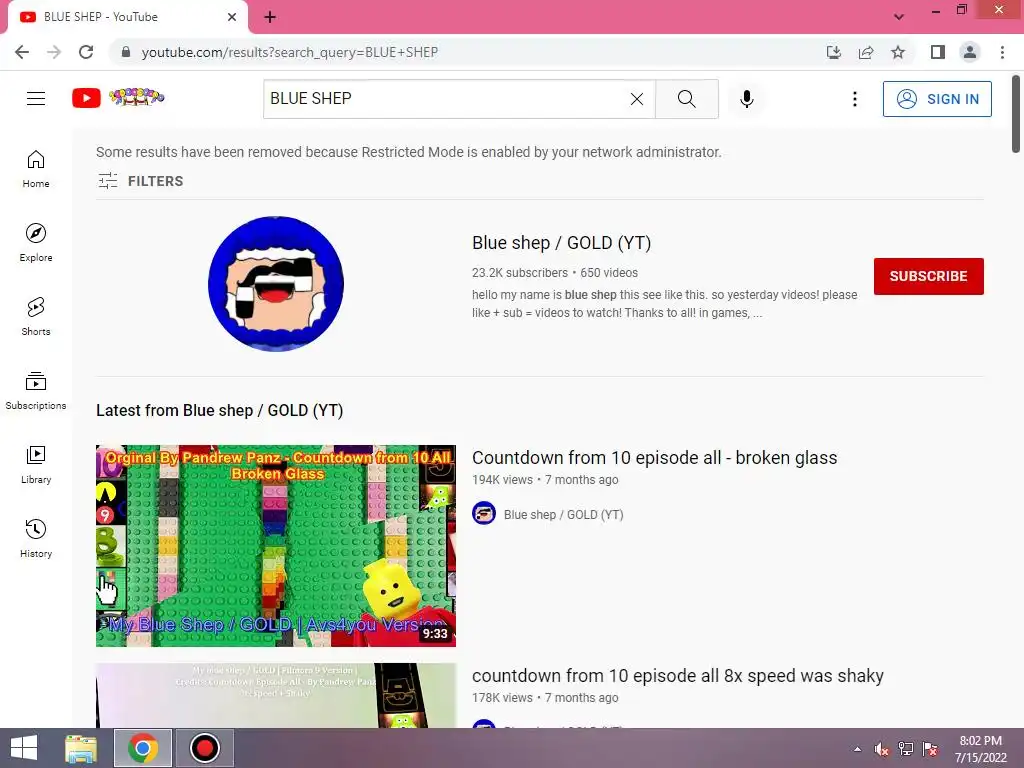Open Blue shep / GOLD (YT) channel title
The width and height of the screenshot is (1024, 768).
coord(562,243)
